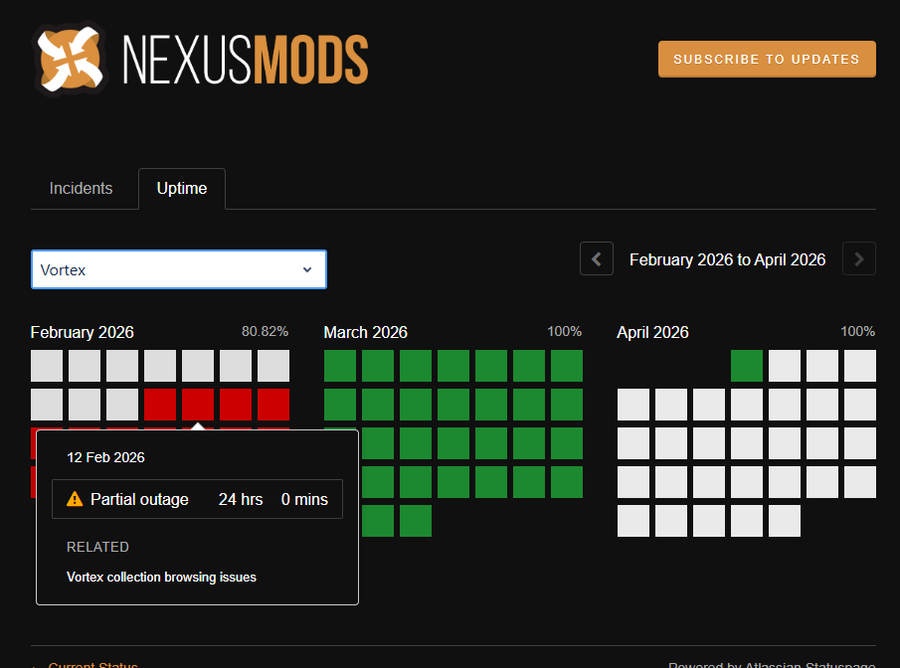Click the last green day square in March
The image size is (900, 668).
click(x=416, y=521)
